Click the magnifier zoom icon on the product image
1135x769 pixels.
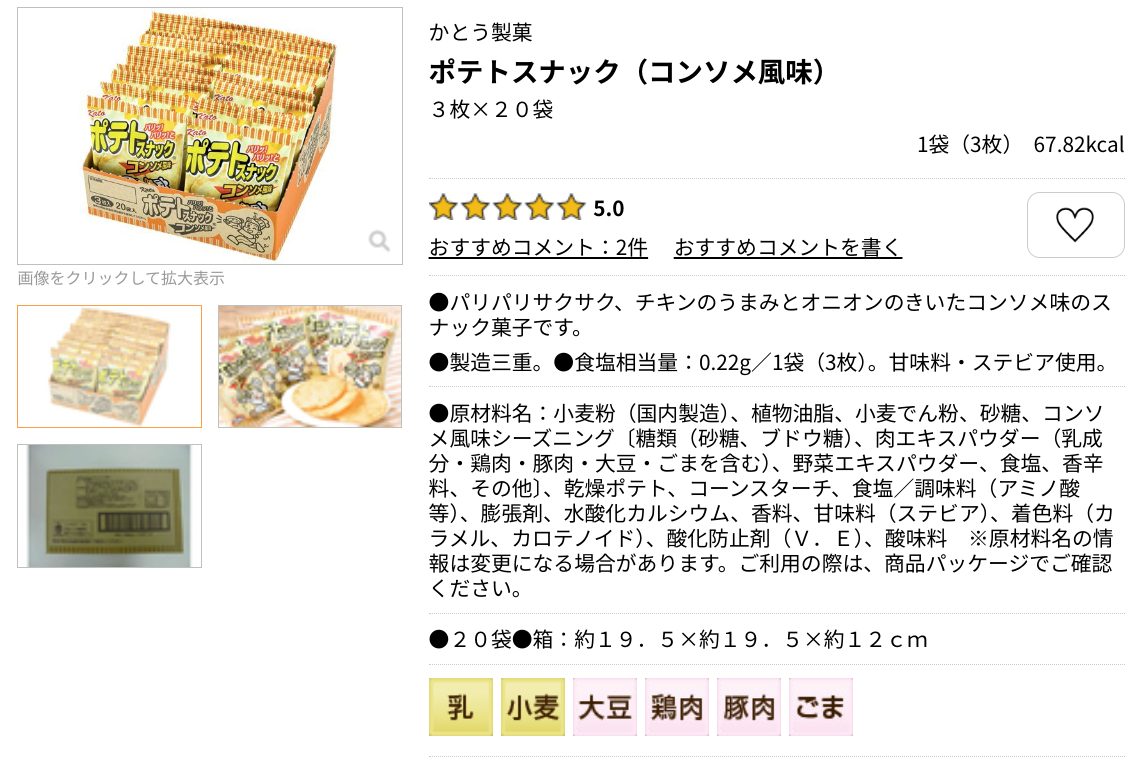click(x=379, y=240)
